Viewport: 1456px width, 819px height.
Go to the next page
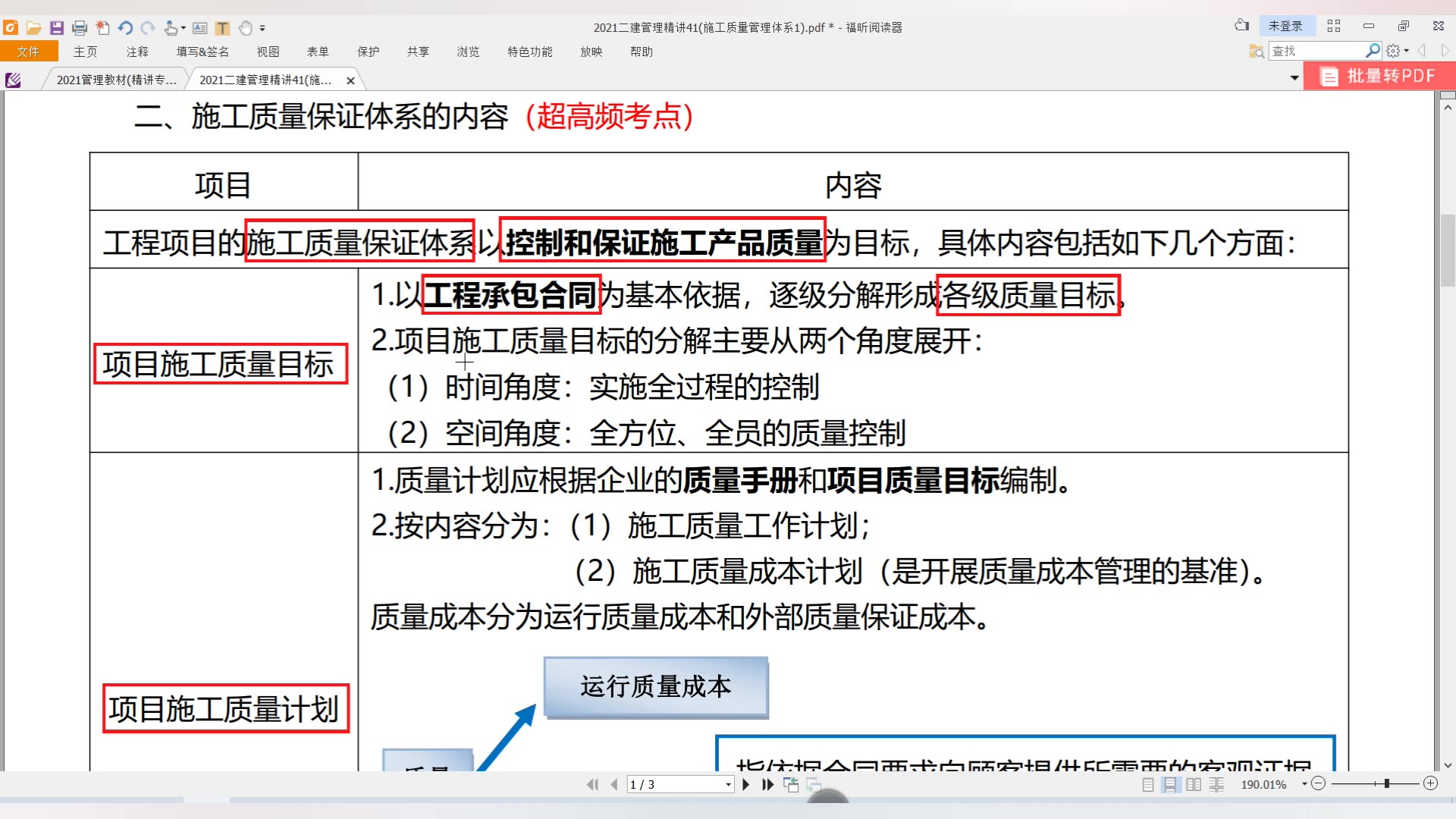[746, 784]
